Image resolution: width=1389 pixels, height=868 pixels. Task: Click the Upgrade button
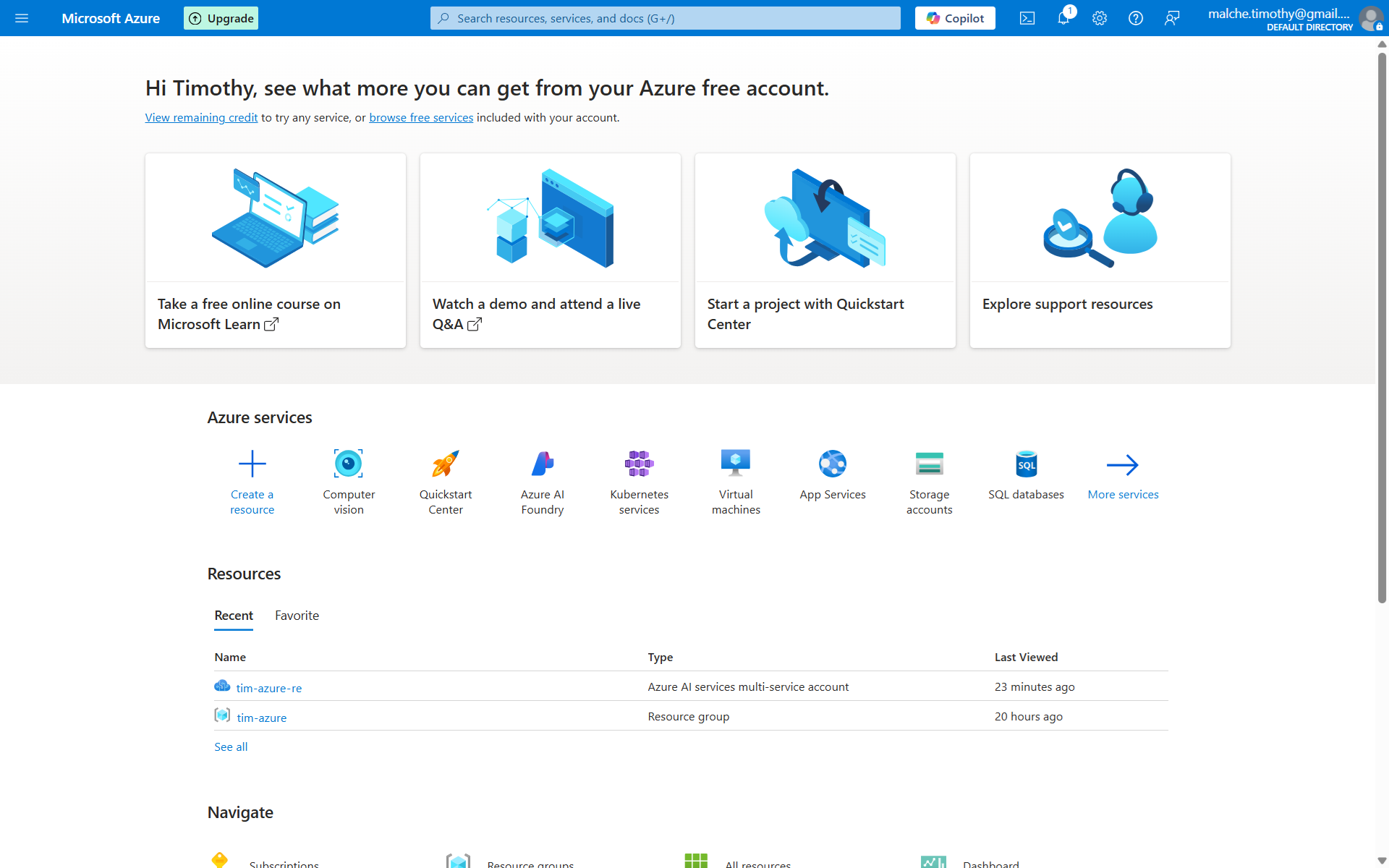coord(221,18)
